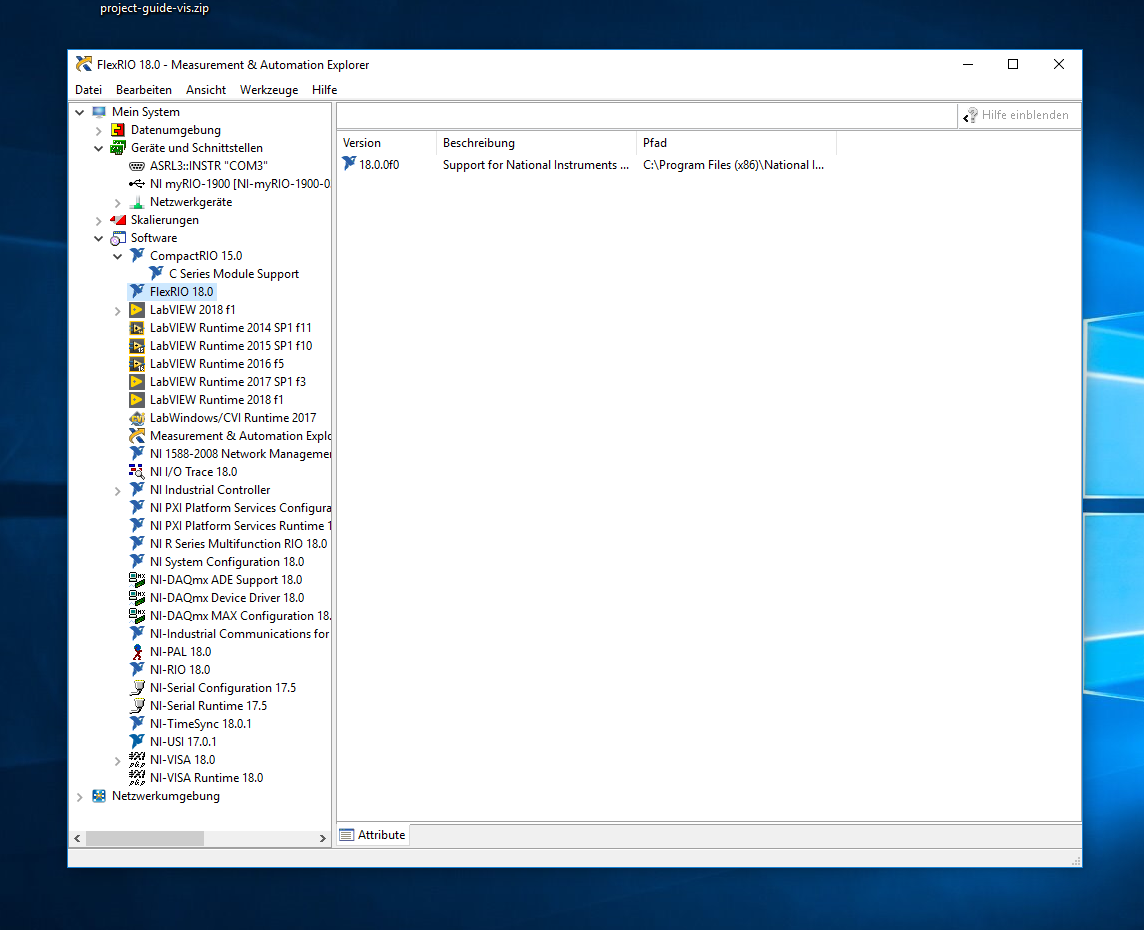
Task: Click the Hilfe einblenden button
Action: point(1018,115)
